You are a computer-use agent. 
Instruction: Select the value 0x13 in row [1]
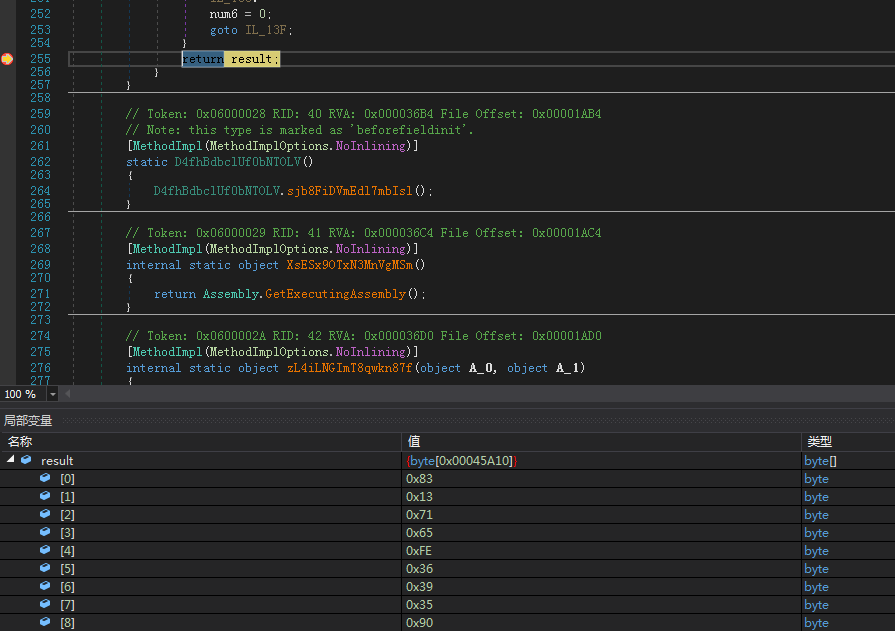[420, 497]
